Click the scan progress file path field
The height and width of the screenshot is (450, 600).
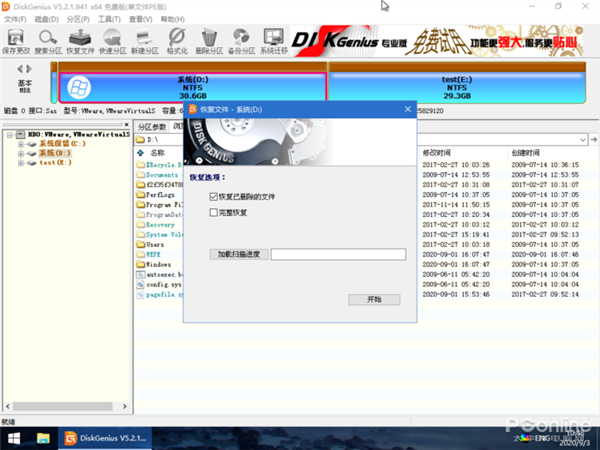click(338, 254)
